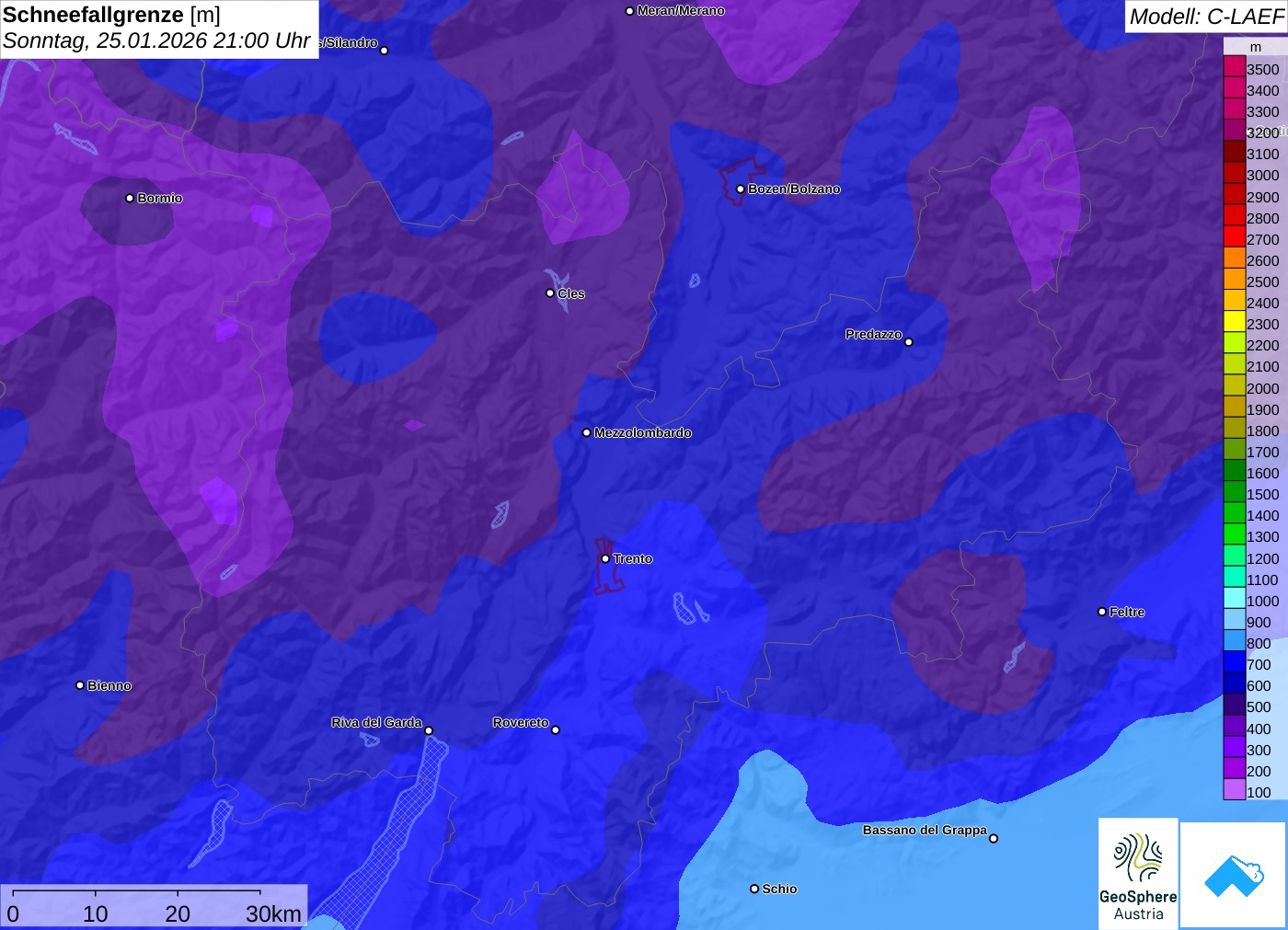Select the Trento city marker dot

point(605,559)
